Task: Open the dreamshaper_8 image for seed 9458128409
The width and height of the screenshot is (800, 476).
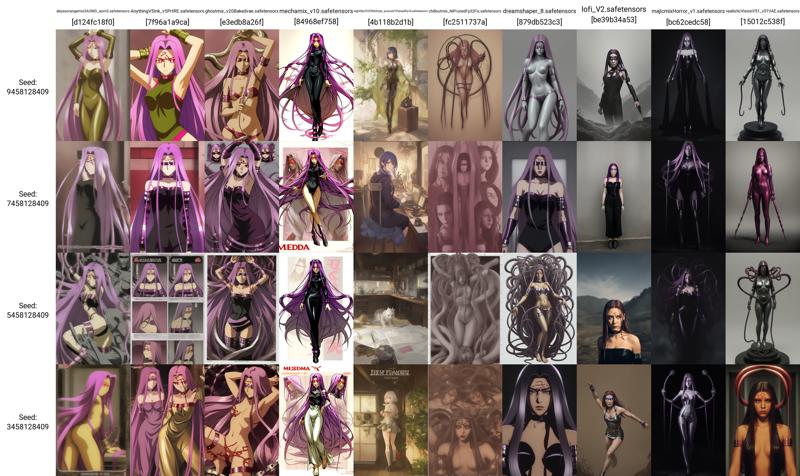Action: pos(539,85)
